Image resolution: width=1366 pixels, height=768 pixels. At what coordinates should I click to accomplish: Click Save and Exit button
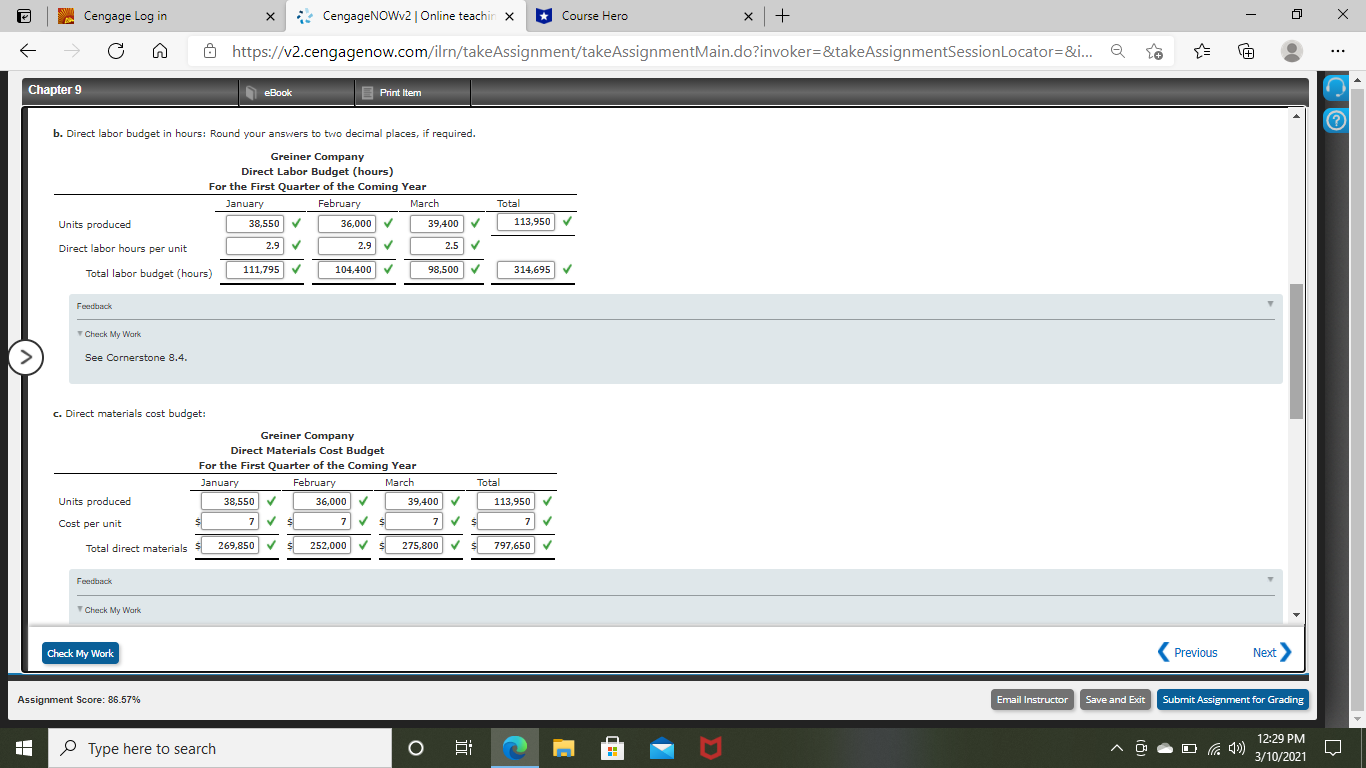(1116, 700)
